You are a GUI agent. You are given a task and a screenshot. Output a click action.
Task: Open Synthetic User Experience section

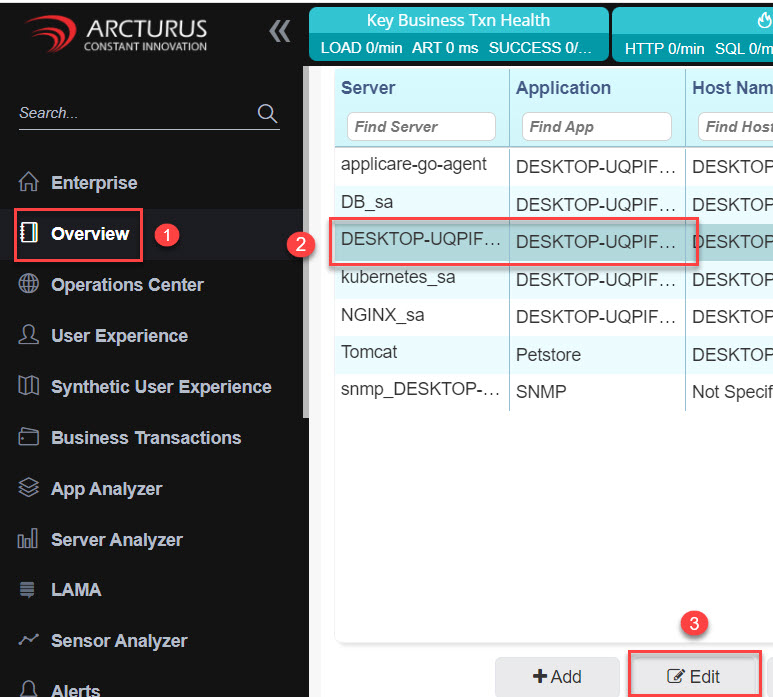point(161,387)
